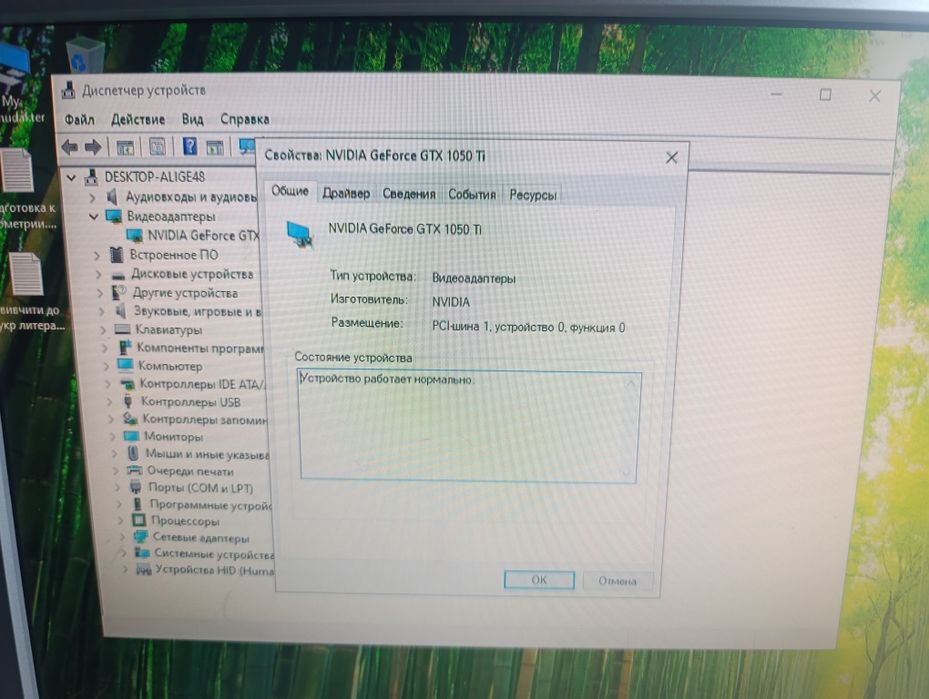Click the Отмена button
The height and width of the screenshot is (699, 929).
click(x=617, y=581)
